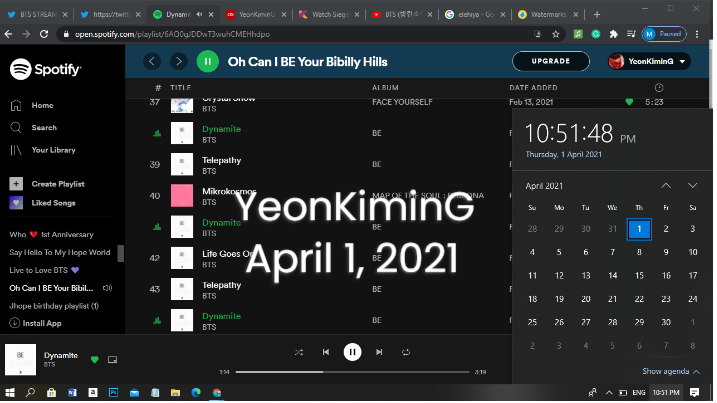Click the UPGRADE button
This screenshot has width=717, height=403.
click(552, 61)
